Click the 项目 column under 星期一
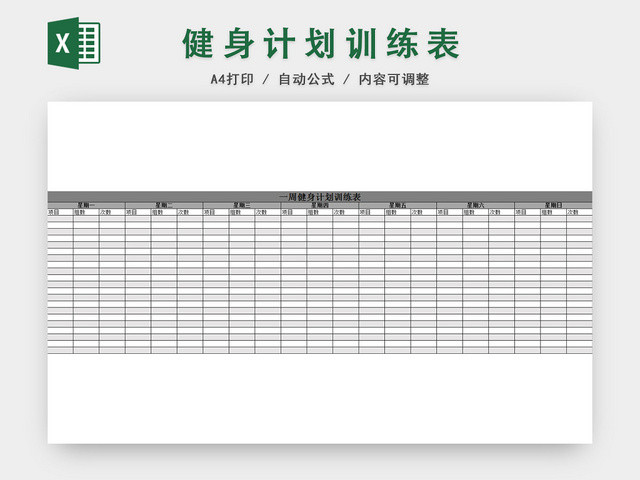 click(60, 212)
